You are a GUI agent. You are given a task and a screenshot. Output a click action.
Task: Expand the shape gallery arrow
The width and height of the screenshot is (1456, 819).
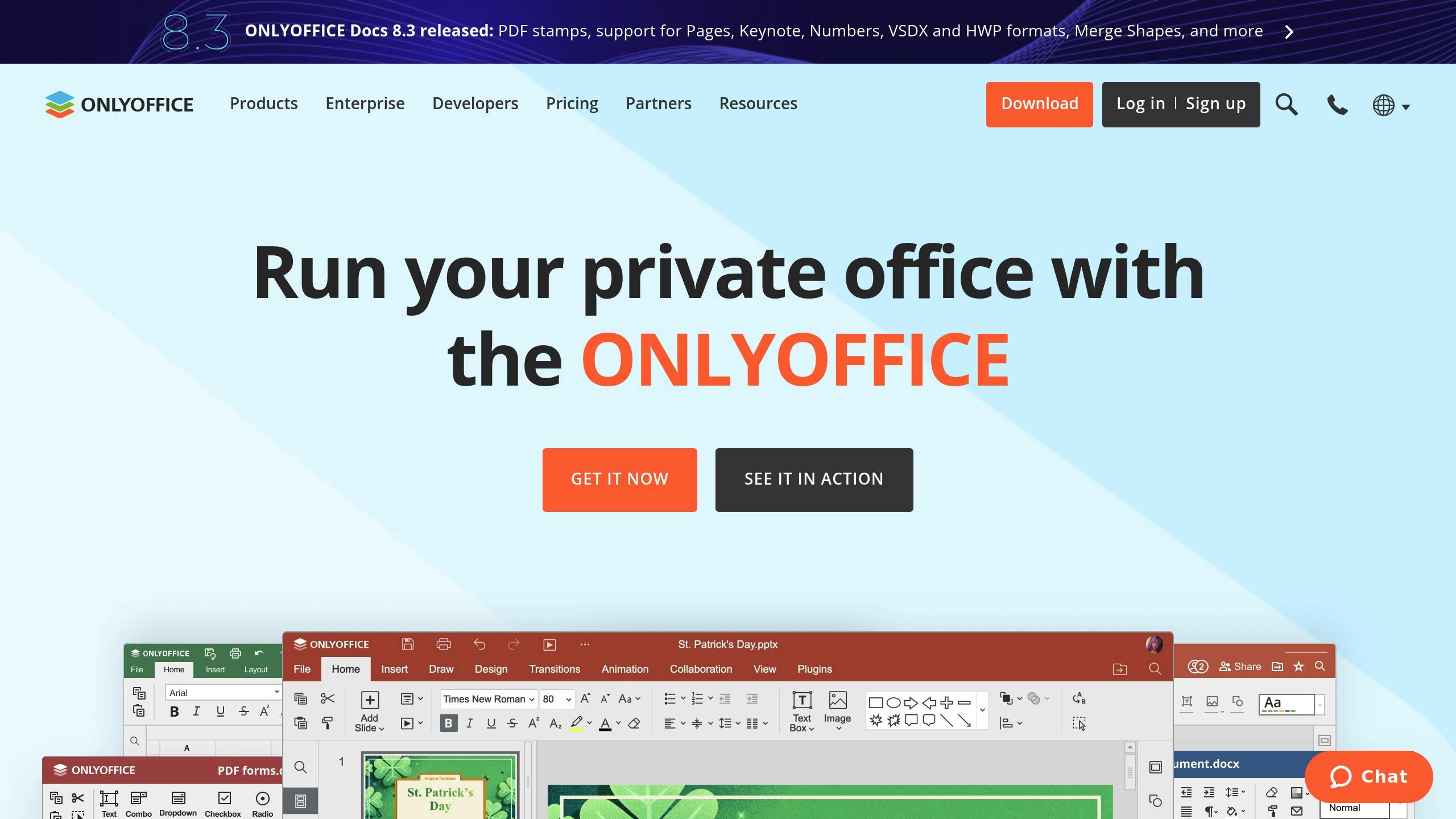(x=982, y=710)
